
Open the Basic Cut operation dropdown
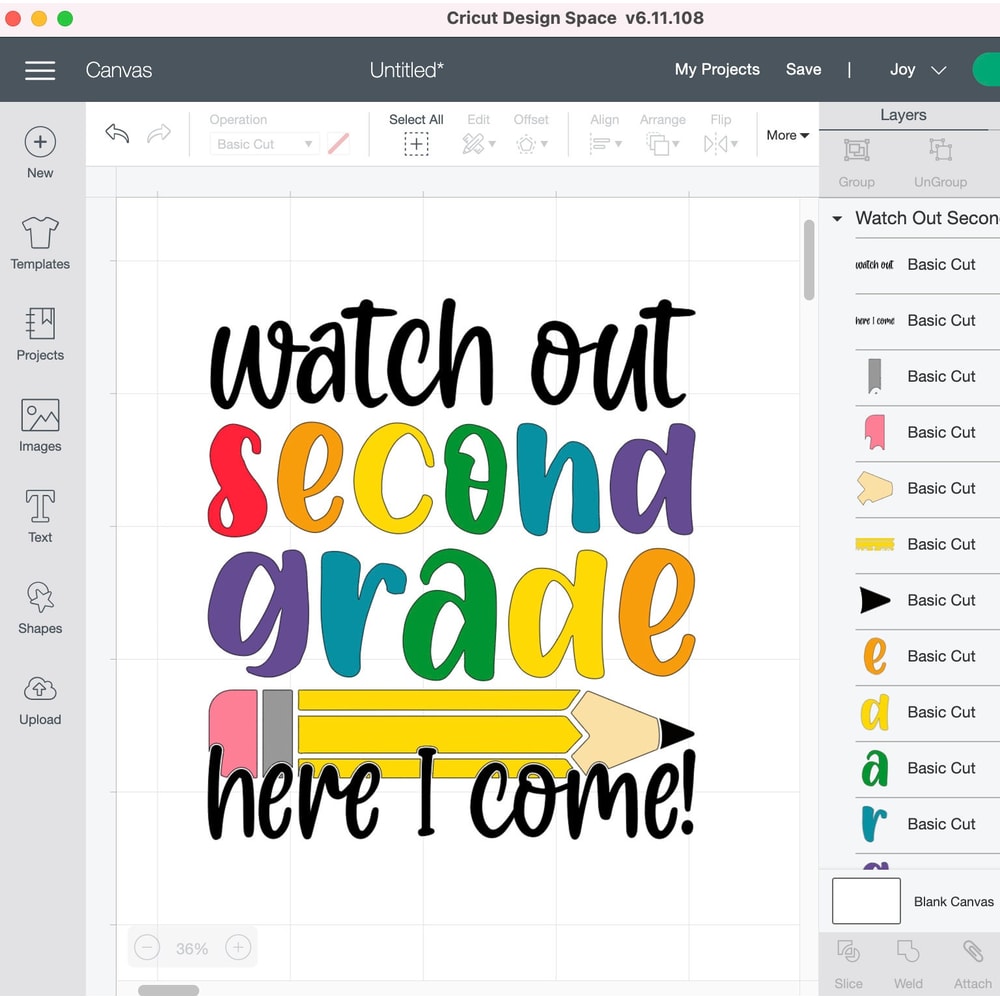tap(263, 144)
